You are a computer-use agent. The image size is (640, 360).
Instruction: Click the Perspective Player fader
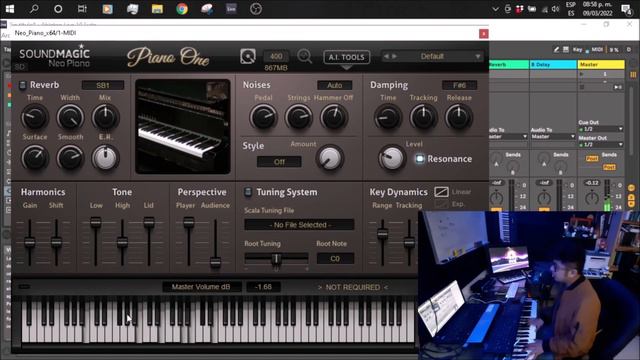point(189,222)
